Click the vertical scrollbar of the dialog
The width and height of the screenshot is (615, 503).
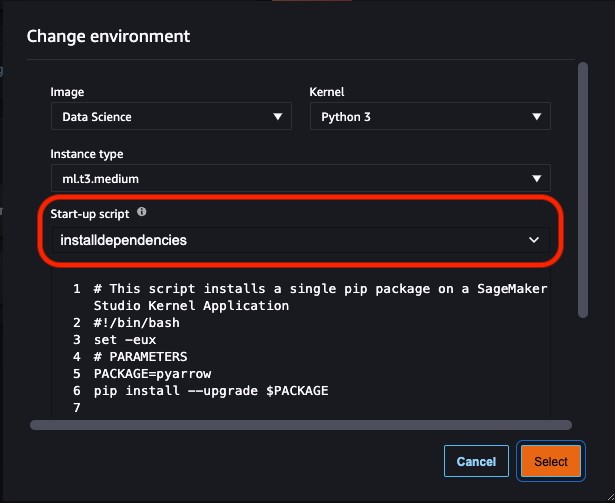tap(583, 190)
